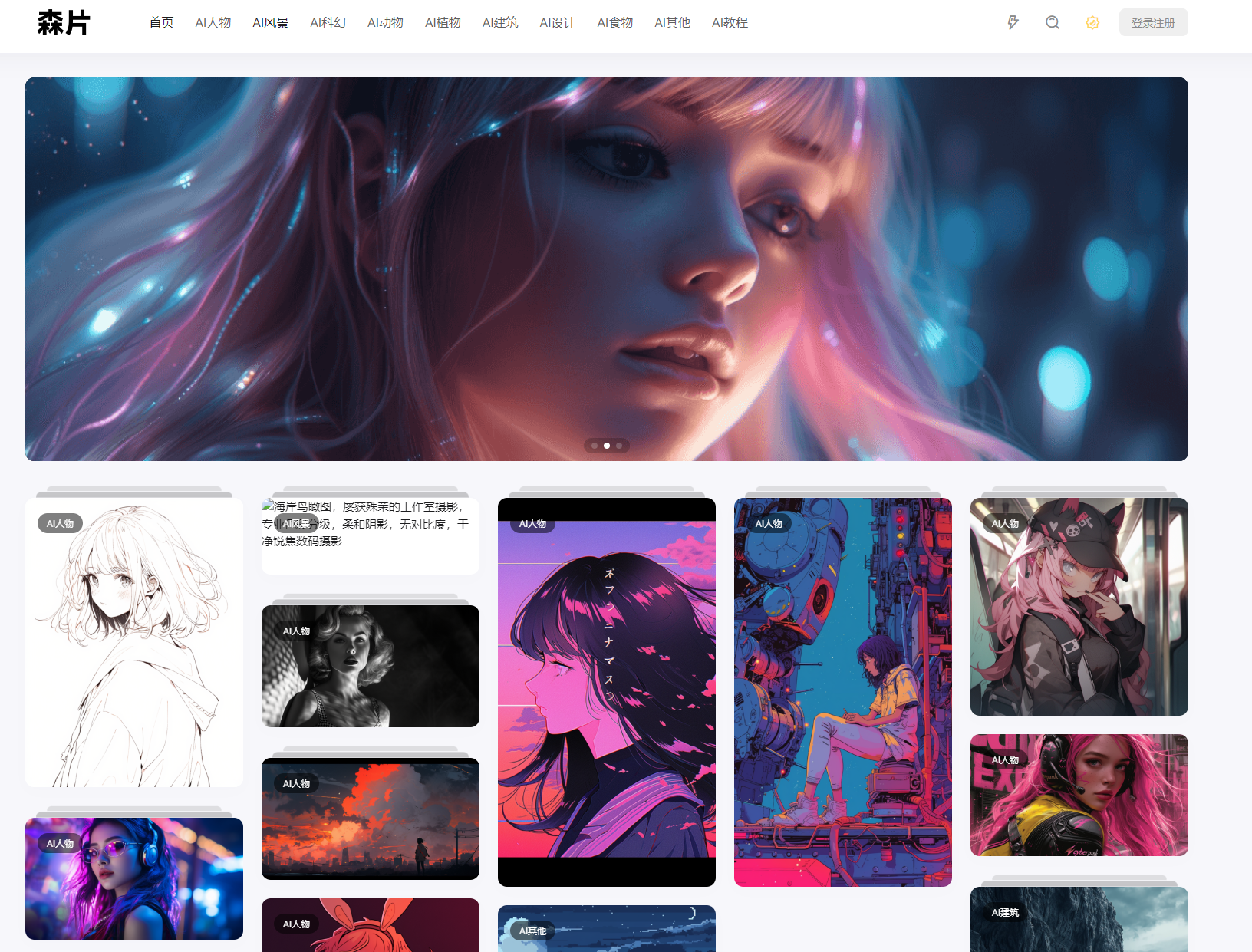The height and width of the screenshot is (952, 1252).
Task: Click the AI其他 tag on night sky card
Action: (x=532, y=931)
